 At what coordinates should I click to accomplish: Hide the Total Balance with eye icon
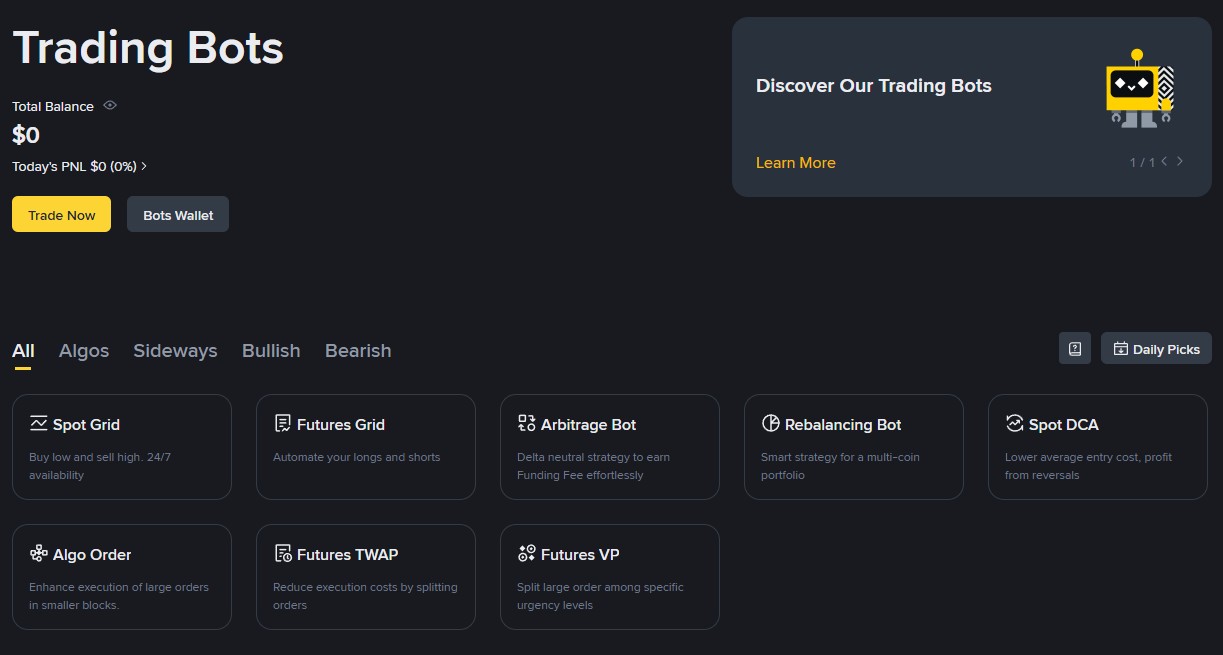110,105
